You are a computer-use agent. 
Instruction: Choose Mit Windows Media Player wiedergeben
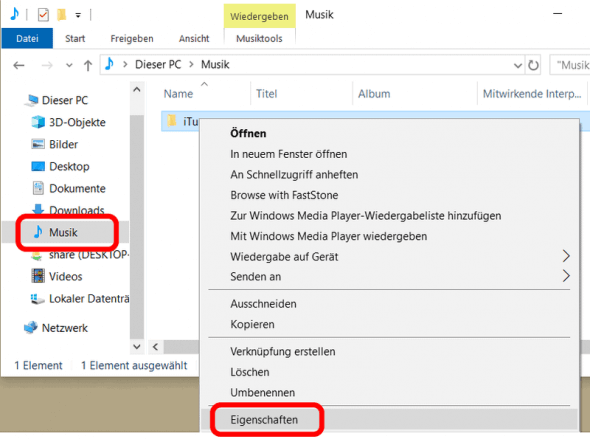click(328, 236)
